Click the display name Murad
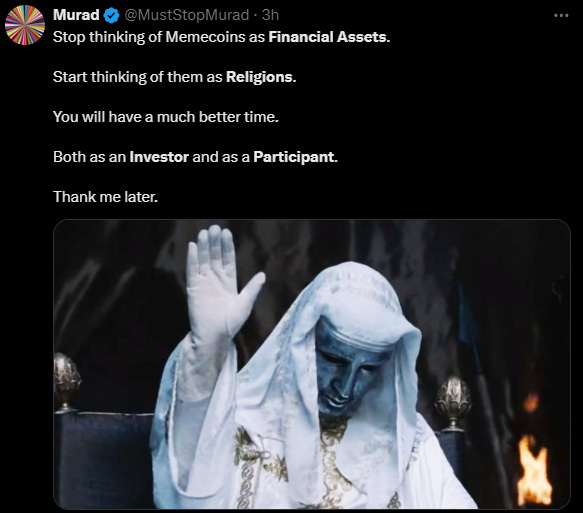 tap(76, 15)
